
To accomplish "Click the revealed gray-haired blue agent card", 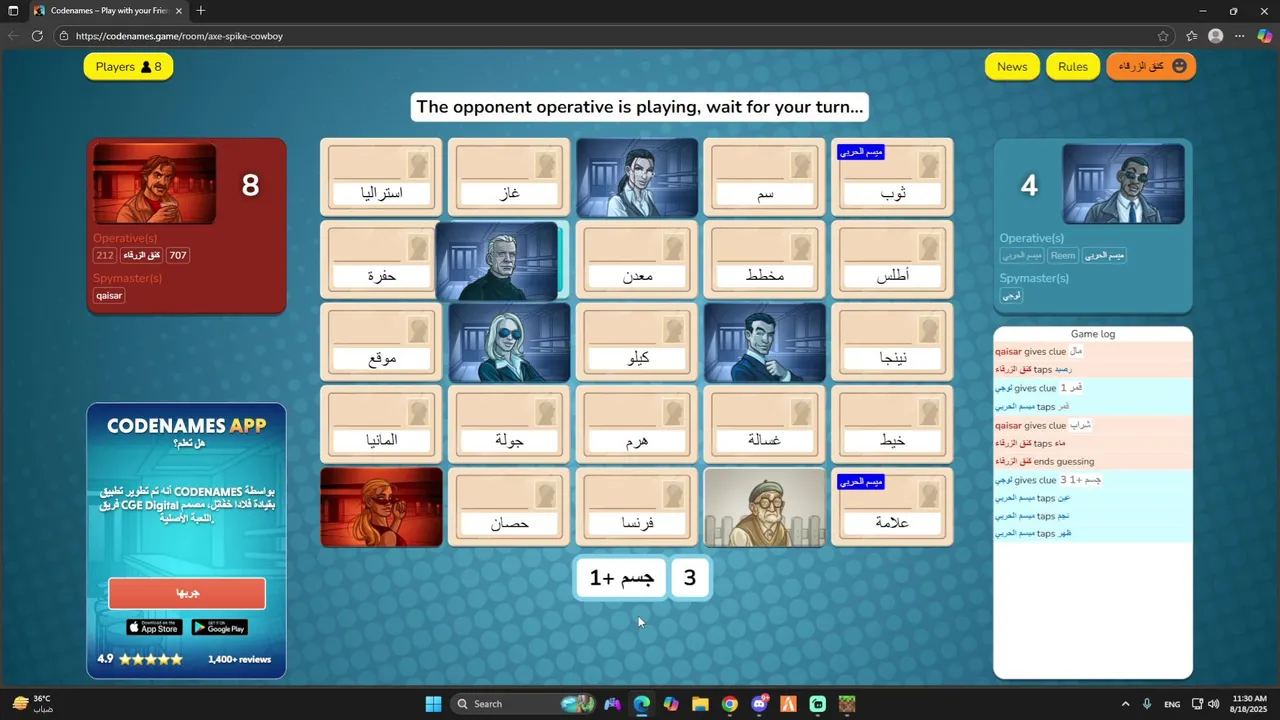I will [497, 260].
